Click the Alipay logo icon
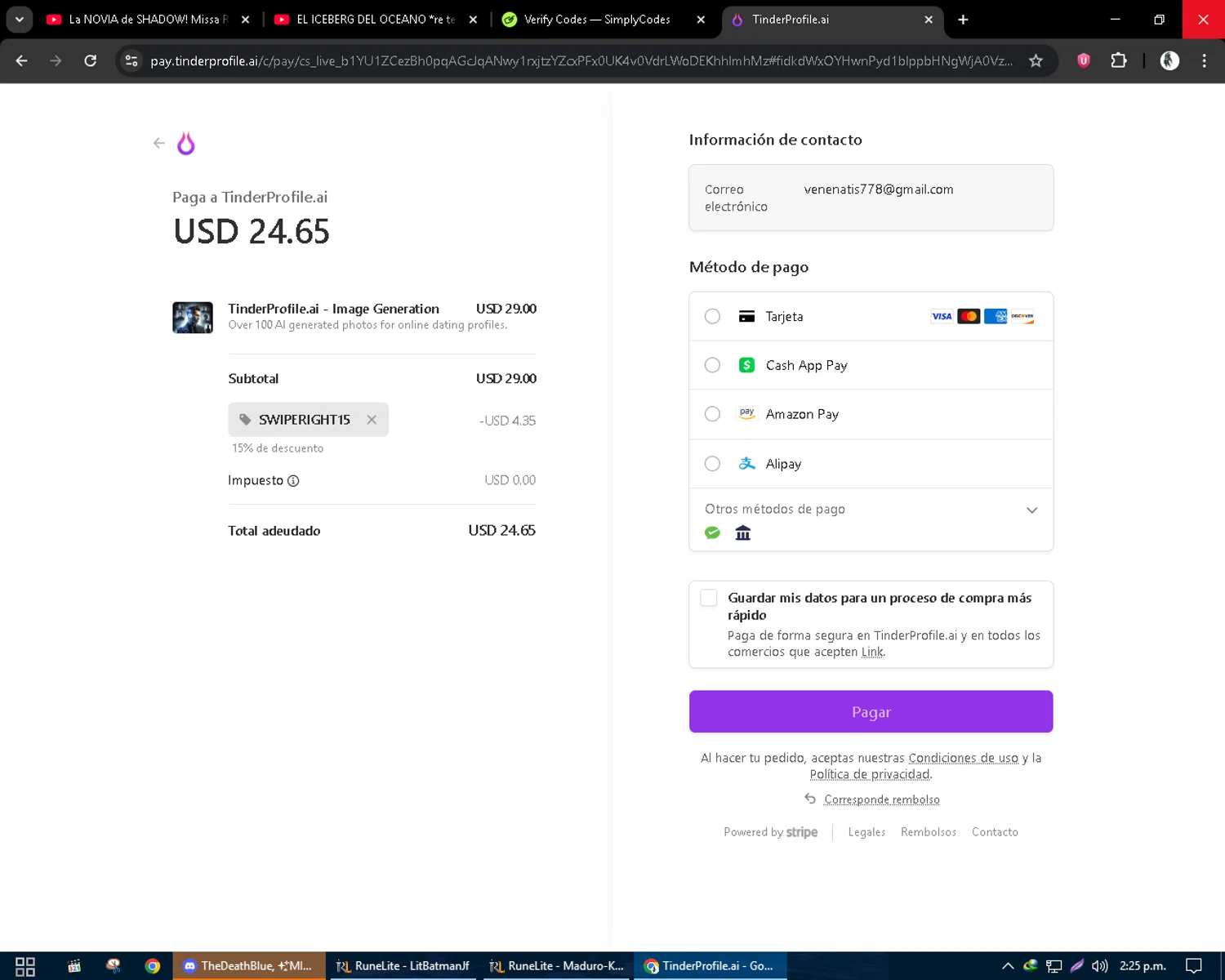Viewport: 1225px width, 980px height. 746,463
